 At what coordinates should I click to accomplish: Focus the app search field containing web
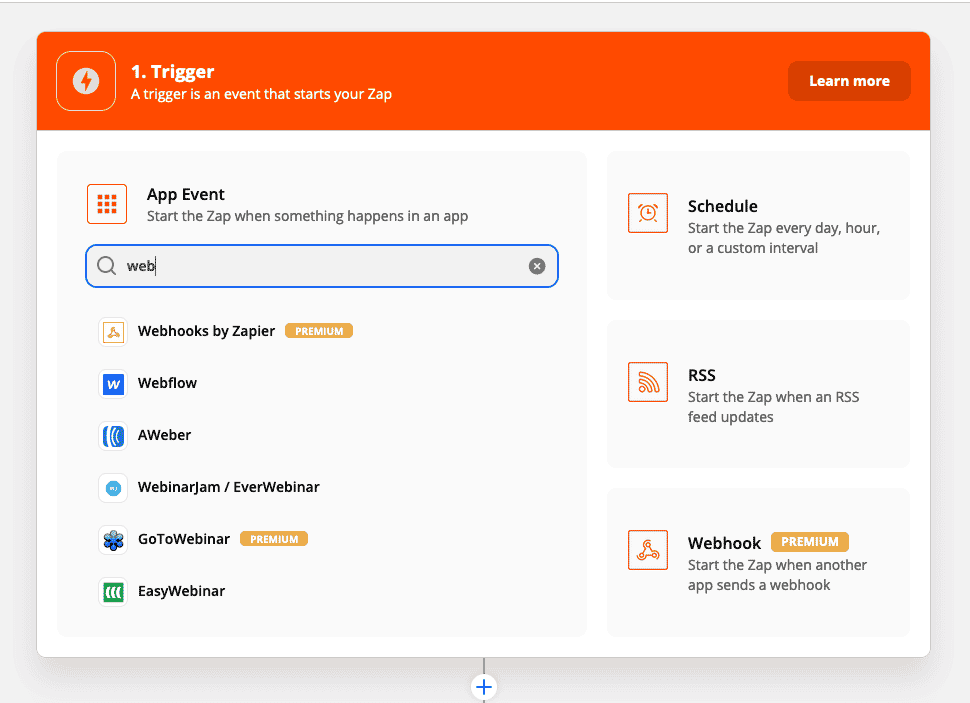pyautogui.click(x=322, y=266)
